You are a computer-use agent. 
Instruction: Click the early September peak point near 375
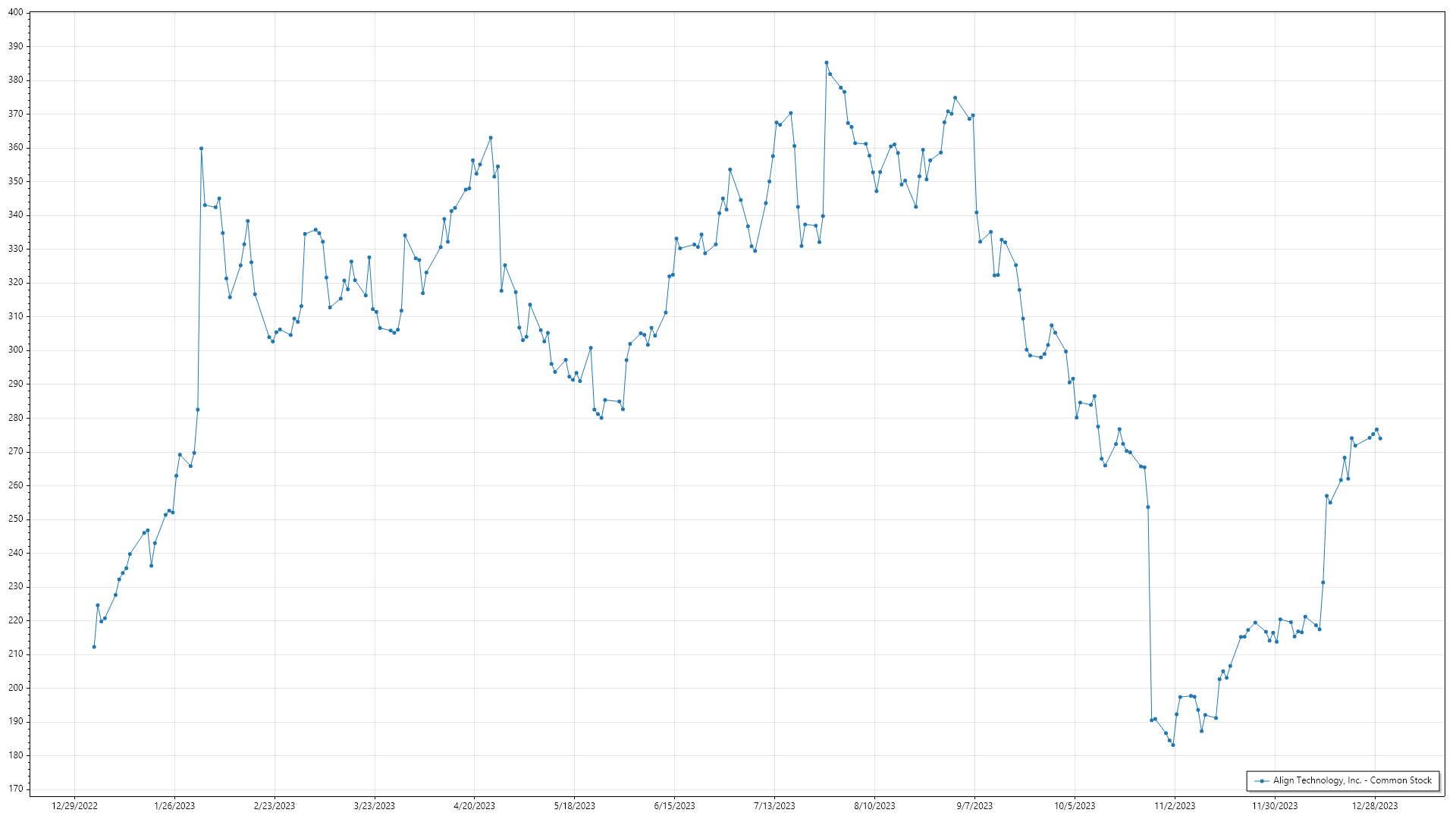955,98
